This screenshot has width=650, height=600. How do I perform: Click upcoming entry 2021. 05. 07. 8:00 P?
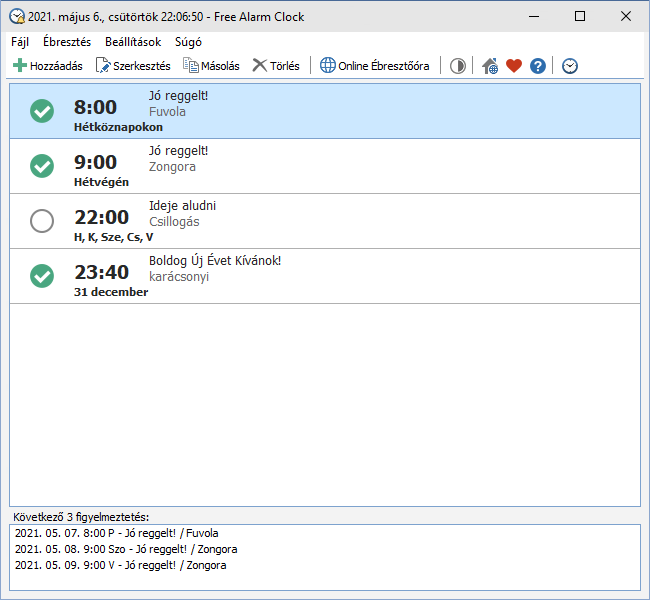coord(116,533)
